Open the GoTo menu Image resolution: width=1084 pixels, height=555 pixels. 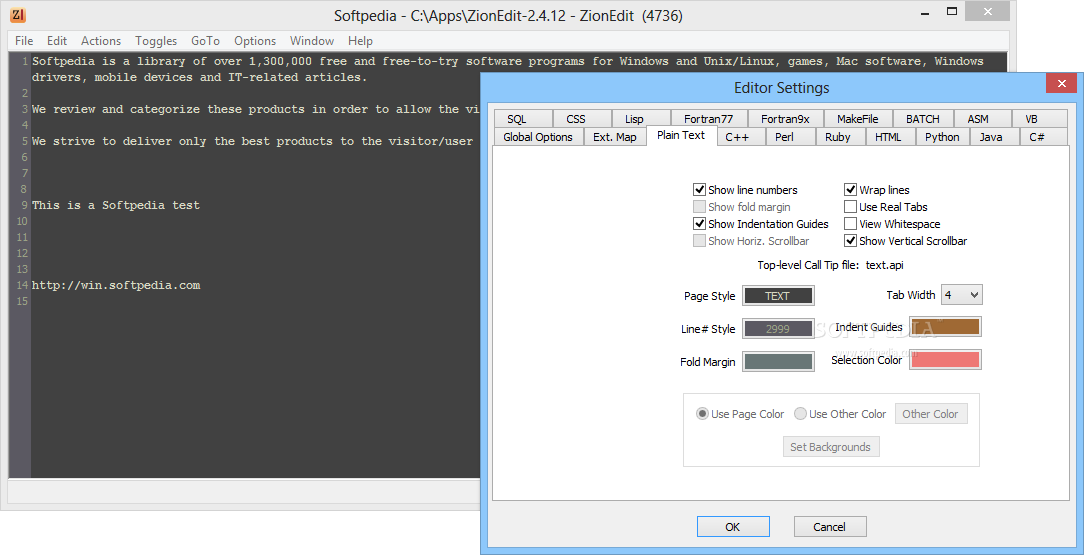205,41
